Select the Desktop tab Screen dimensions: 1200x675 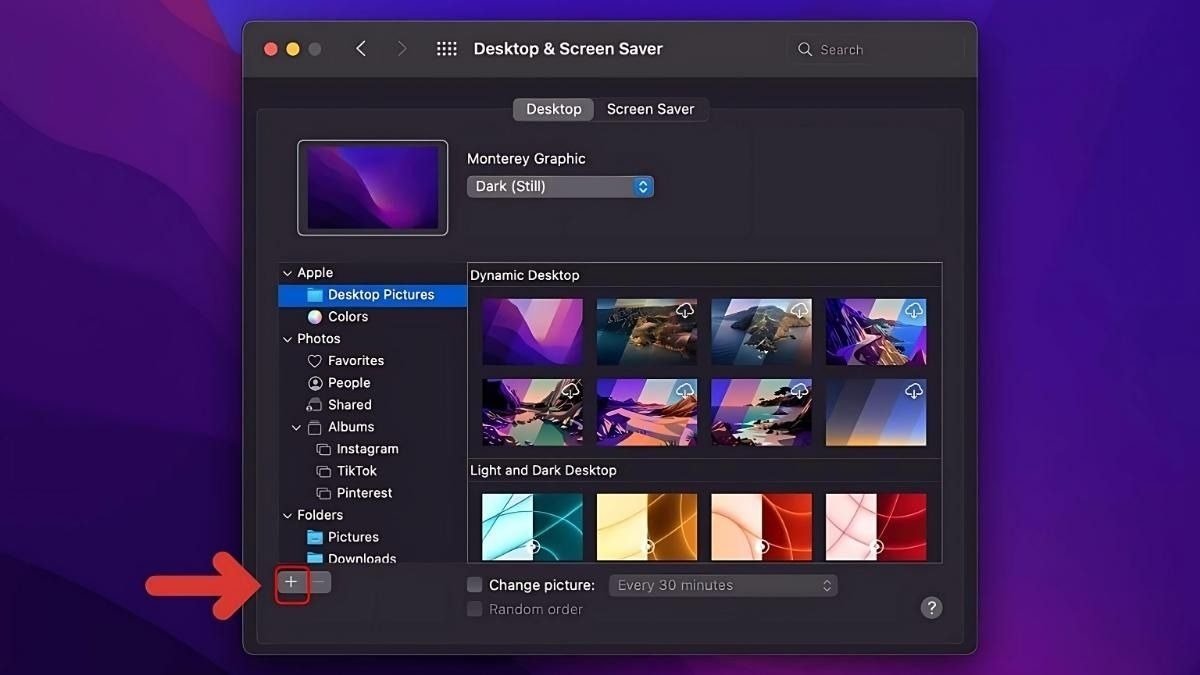[x=553, y=109]
